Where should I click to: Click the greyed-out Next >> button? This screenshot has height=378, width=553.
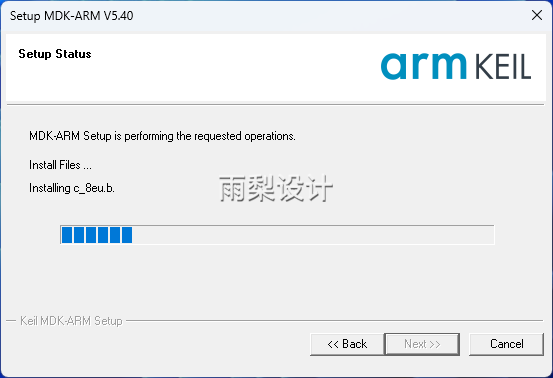click(422, 344)
